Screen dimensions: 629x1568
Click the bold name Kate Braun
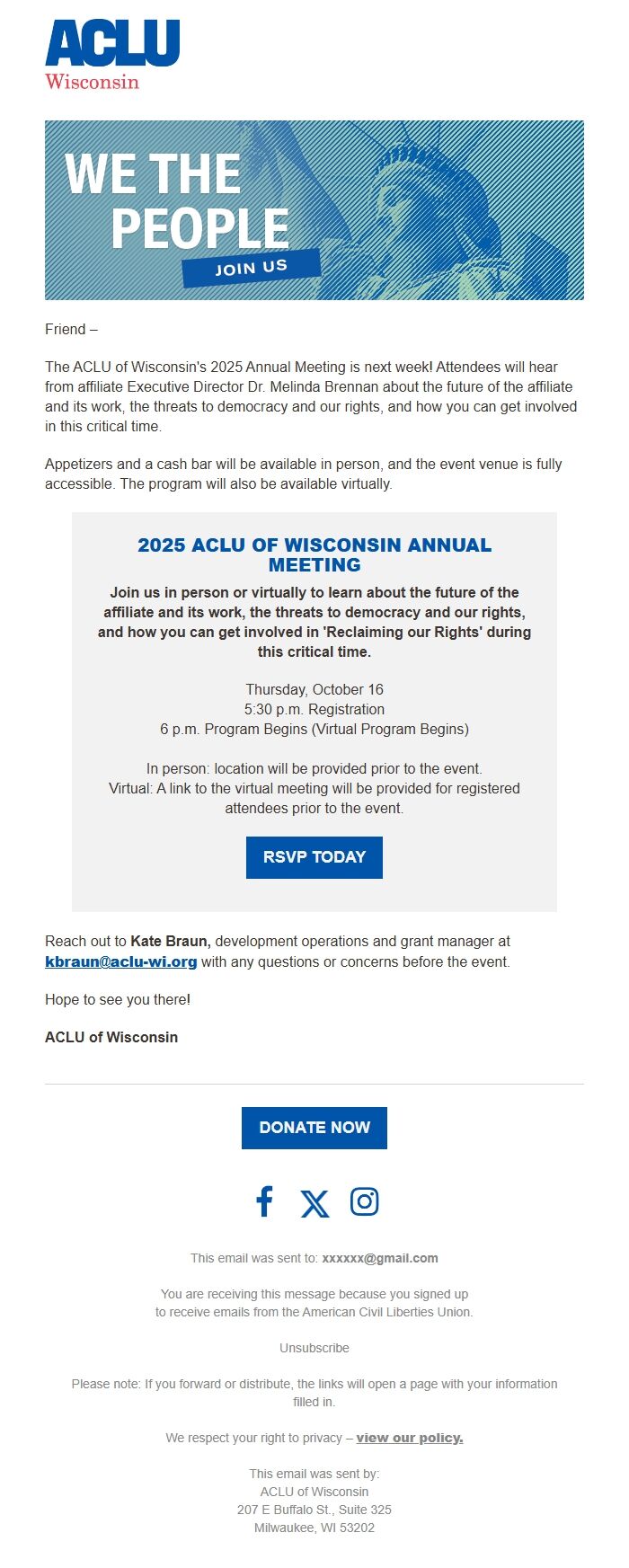(x=171, y=941)
